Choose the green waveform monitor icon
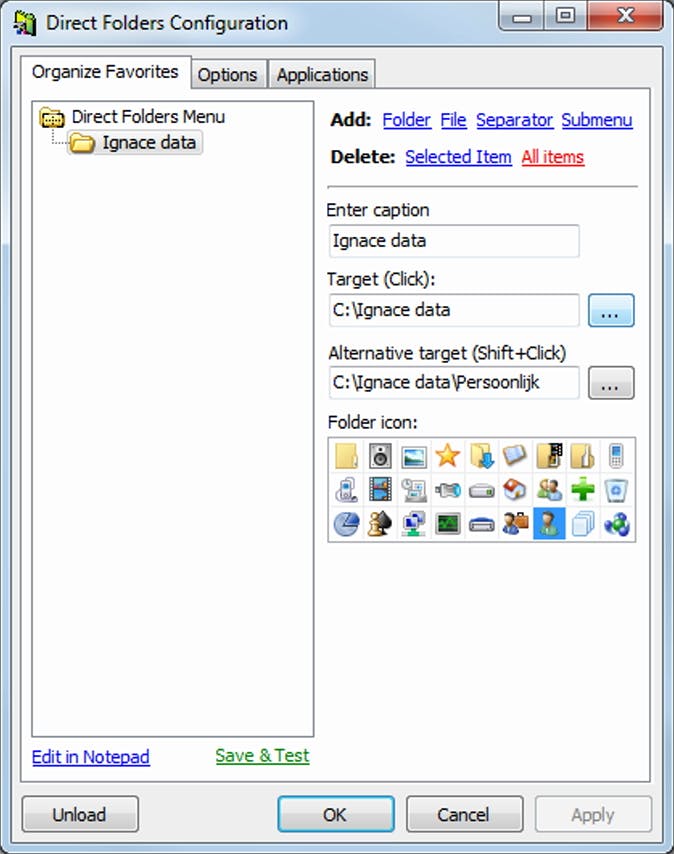Image resolution: width=674 pixels, height=854 pixels. [448, 523]
